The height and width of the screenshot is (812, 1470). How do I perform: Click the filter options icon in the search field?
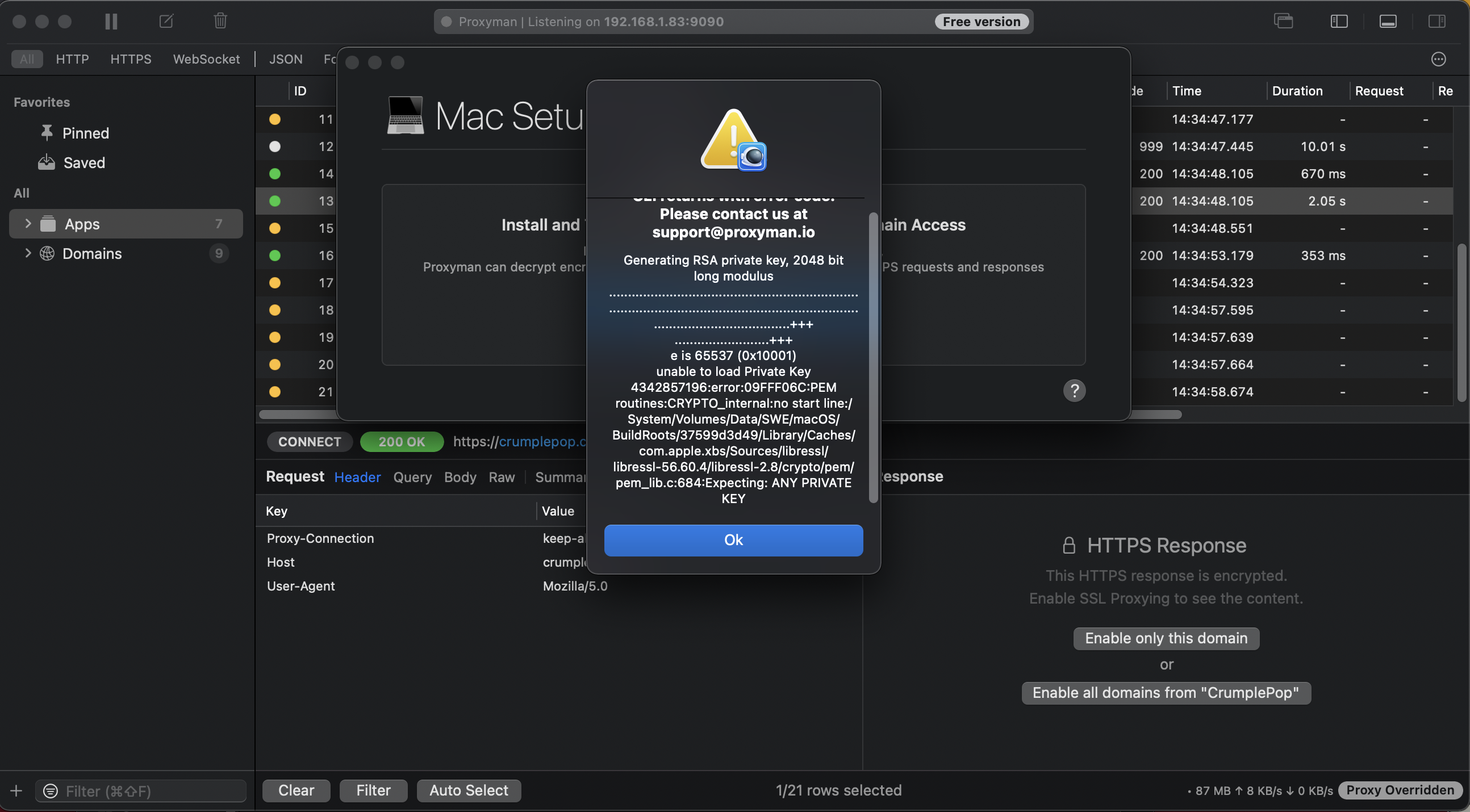pyautogui.click(x=50, y=791)
